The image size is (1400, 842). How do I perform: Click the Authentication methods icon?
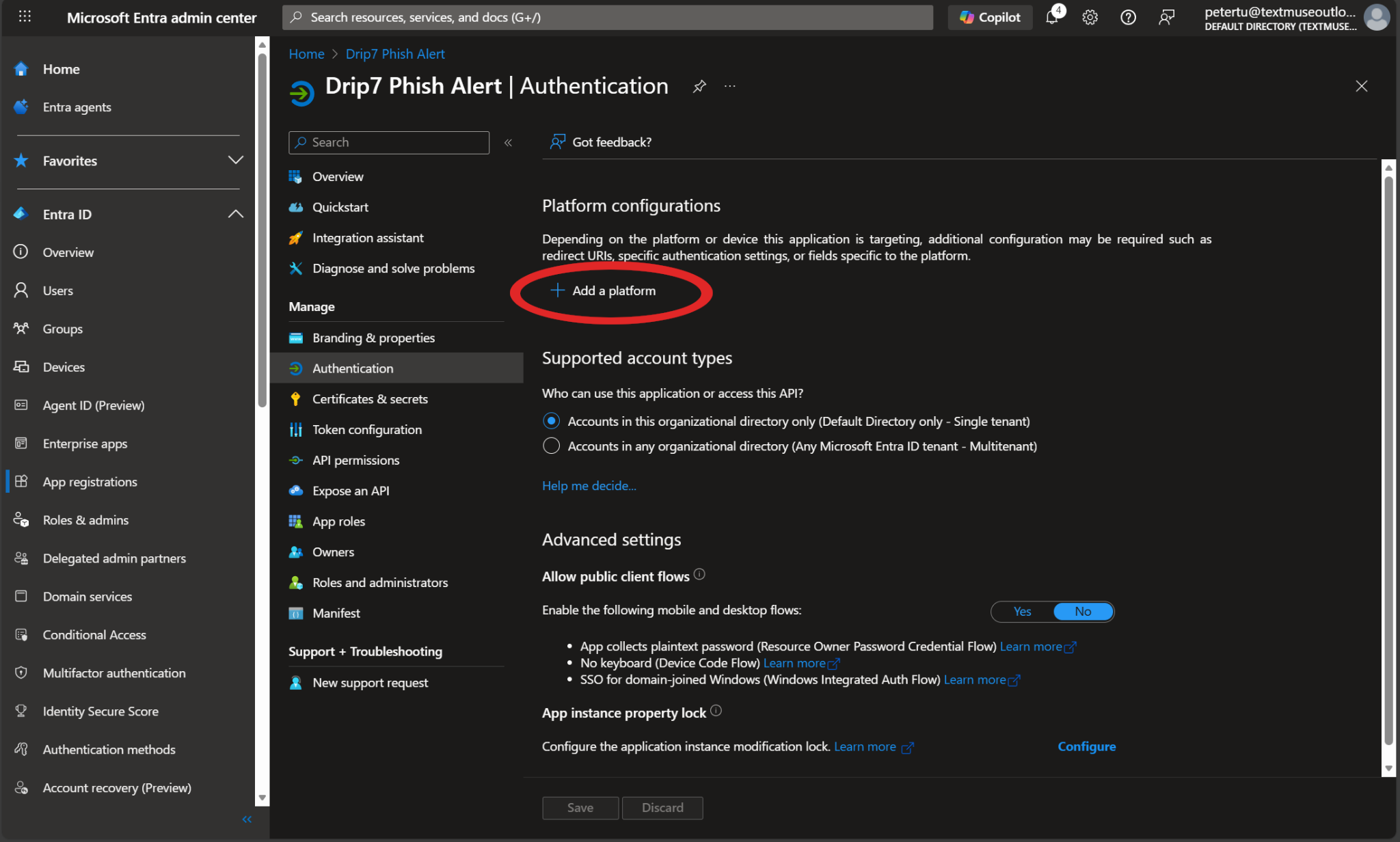tap(21, 749)
